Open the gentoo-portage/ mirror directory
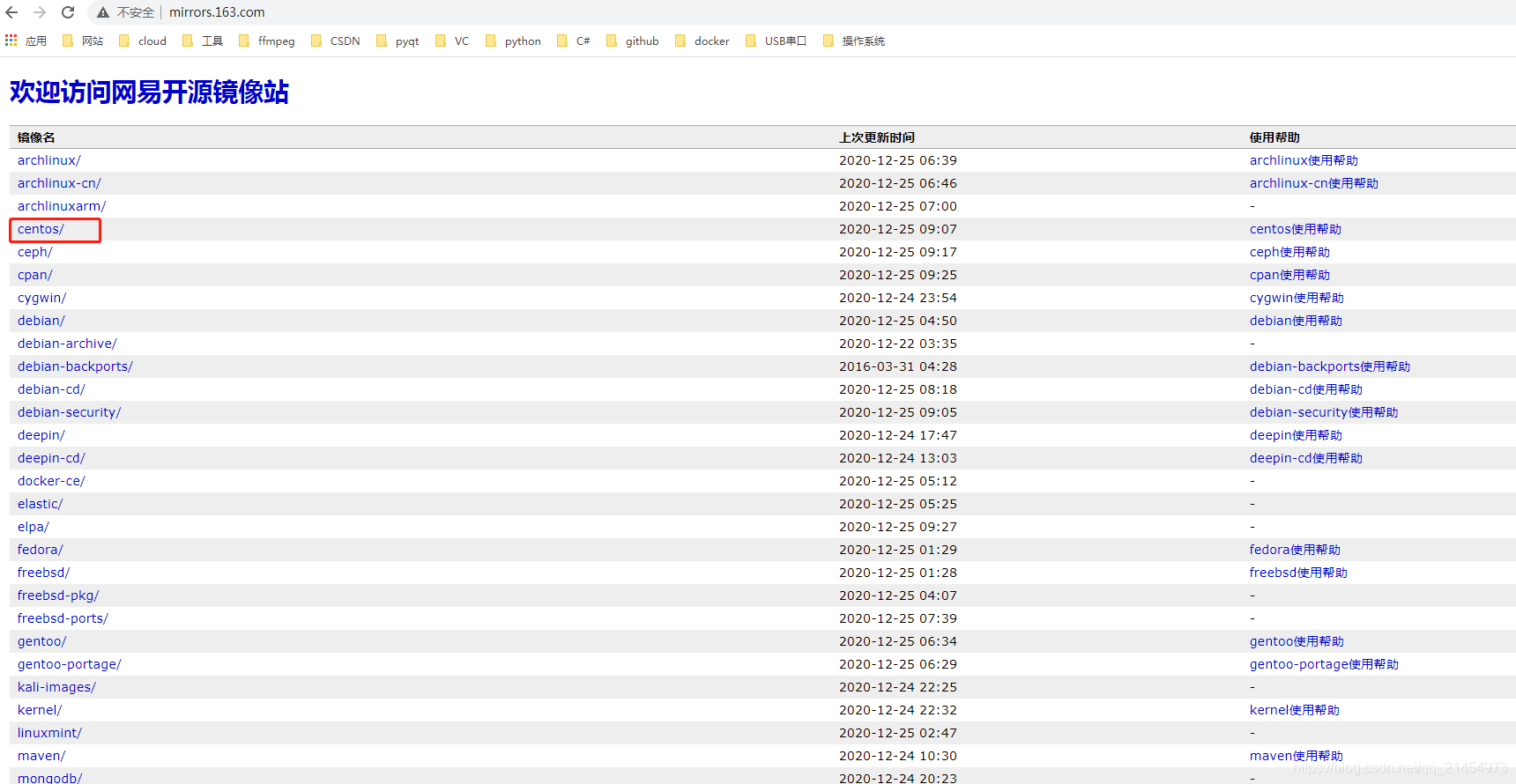Image resolution: width=1516 pixels, height=784 pixels. pos(70,664)
